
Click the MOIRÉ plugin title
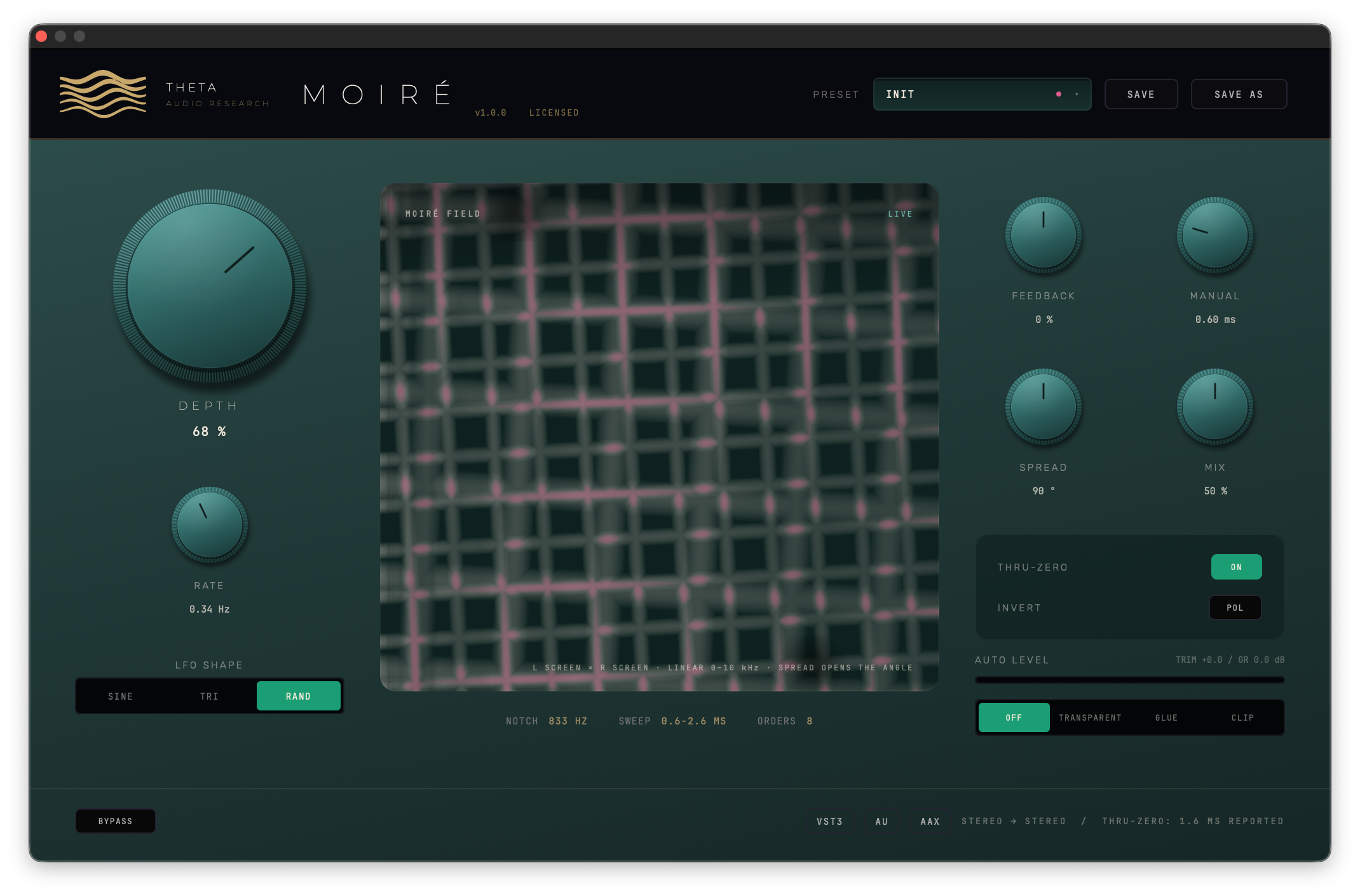point(377,93)
